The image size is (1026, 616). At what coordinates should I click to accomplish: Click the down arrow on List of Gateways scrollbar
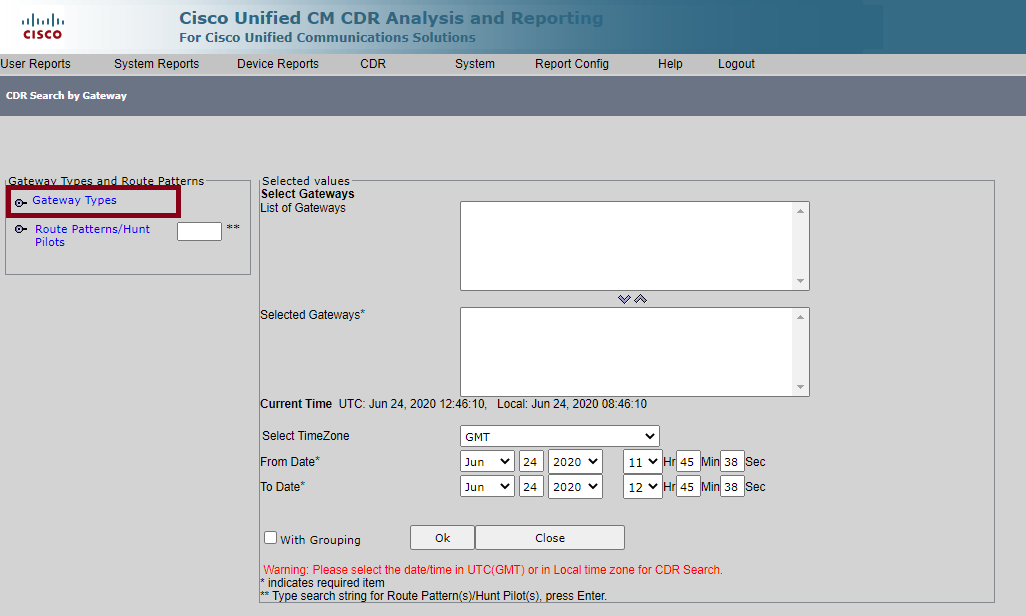(x=801, y=280)
